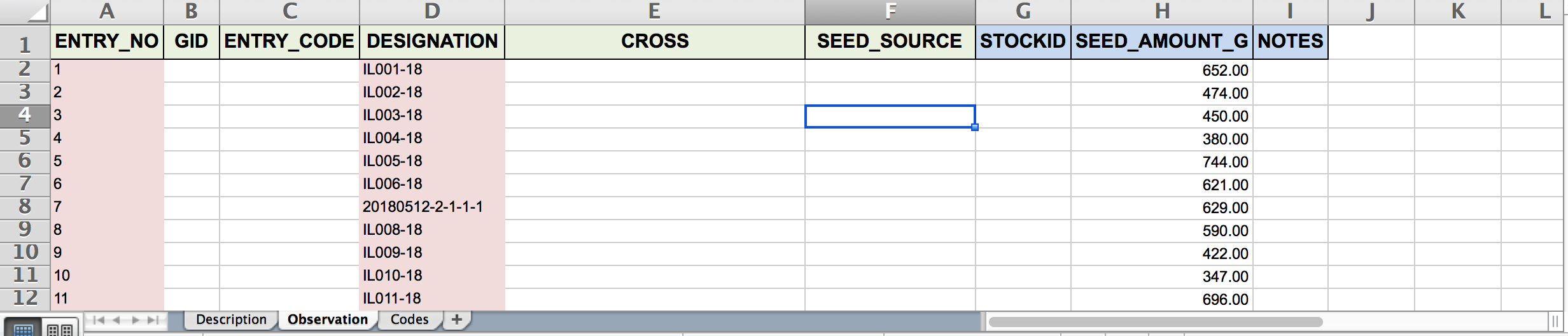Jump to first sheet arrow
Image resolution: width=1568 pixels, height=336 pixels.
click(x=99, y=320)
